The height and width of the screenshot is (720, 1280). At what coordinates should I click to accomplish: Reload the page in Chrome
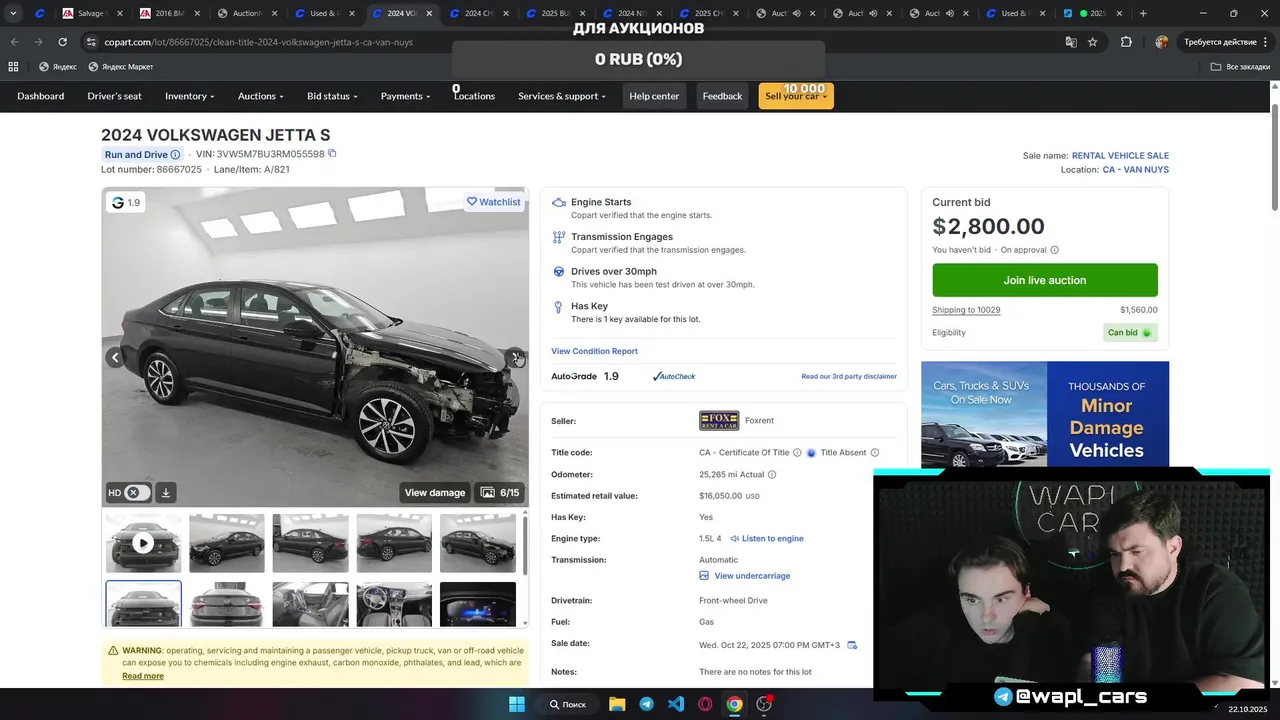(62, 42)
